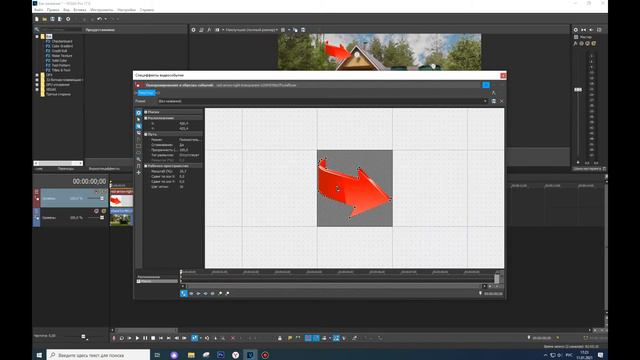Collapse the Рабочее пространство properties section
The image size is (640, 360).
146,166
